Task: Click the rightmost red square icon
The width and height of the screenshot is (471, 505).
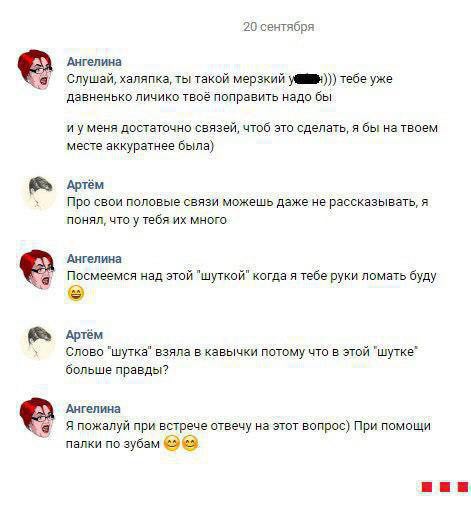Action: click(x=463, y=487)
